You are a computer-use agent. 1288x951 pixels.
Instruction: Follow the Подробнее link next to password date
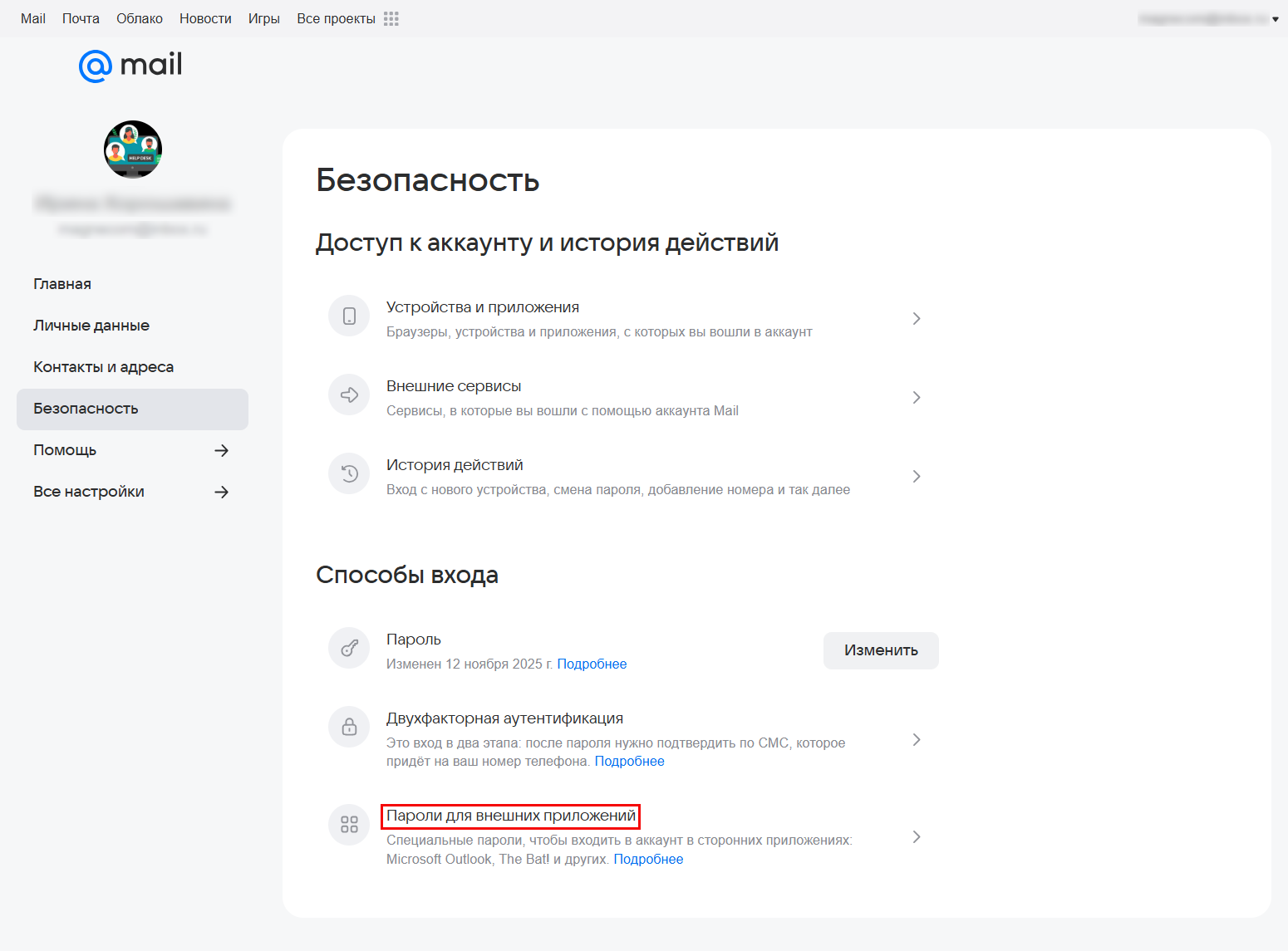[592, 664]
